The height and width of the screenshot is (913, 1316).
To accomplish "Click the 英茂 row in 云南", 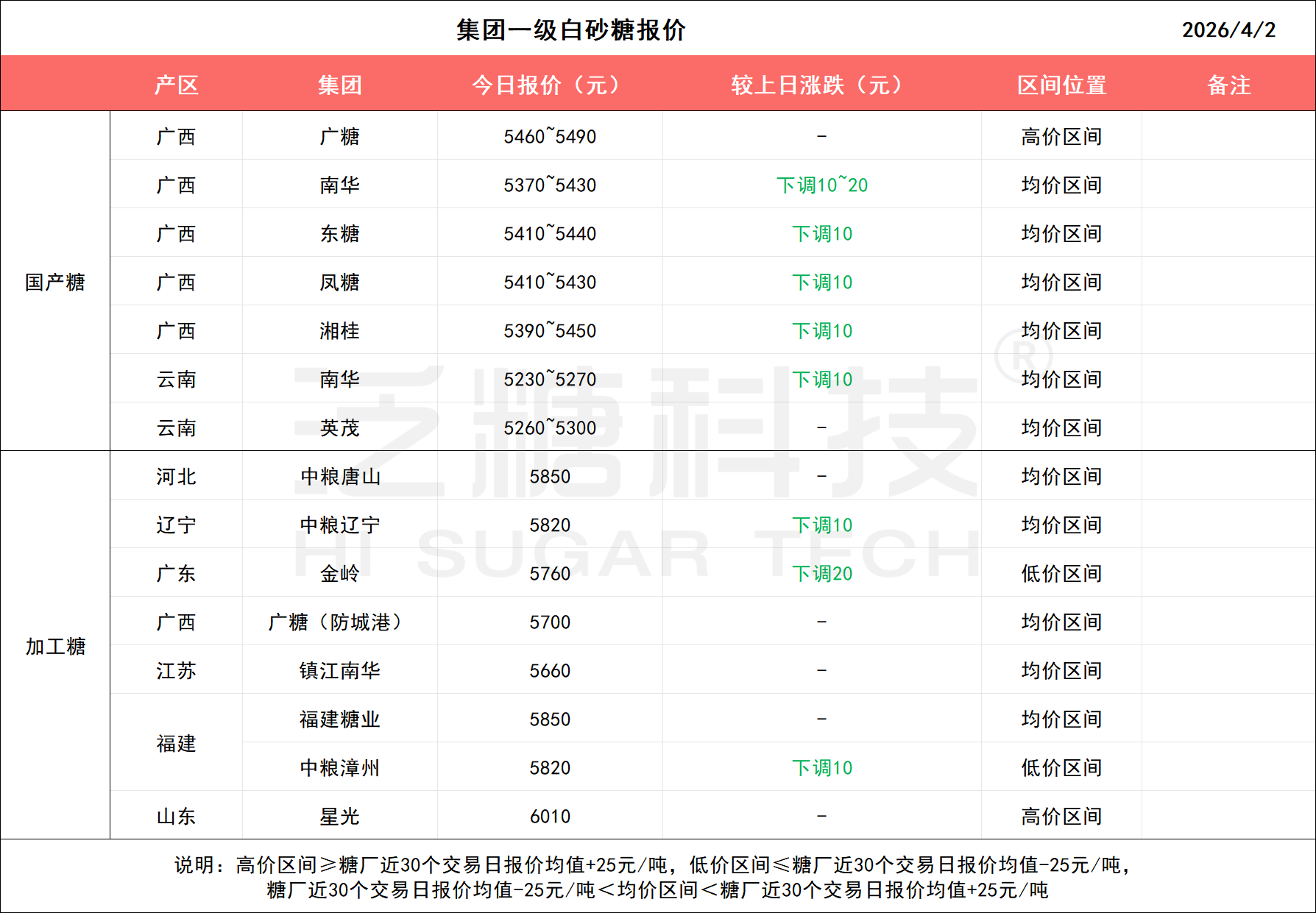I will [339, 427].
